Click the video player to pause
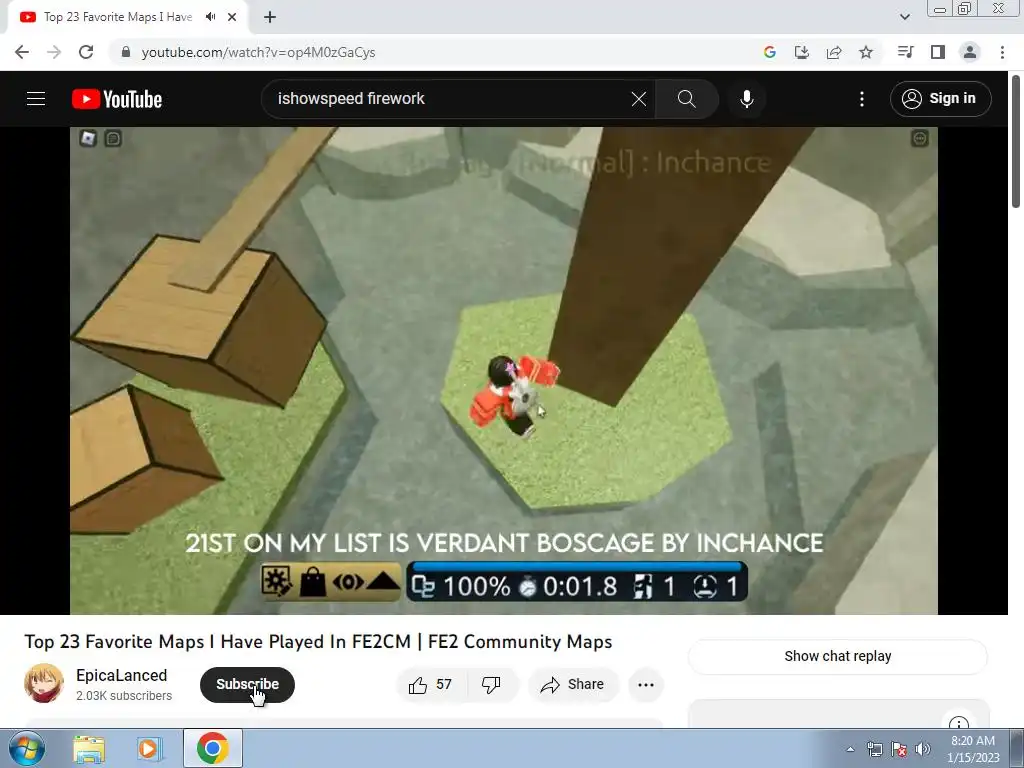This screenshot has width=1024, height=768. [x=504, y=370]
